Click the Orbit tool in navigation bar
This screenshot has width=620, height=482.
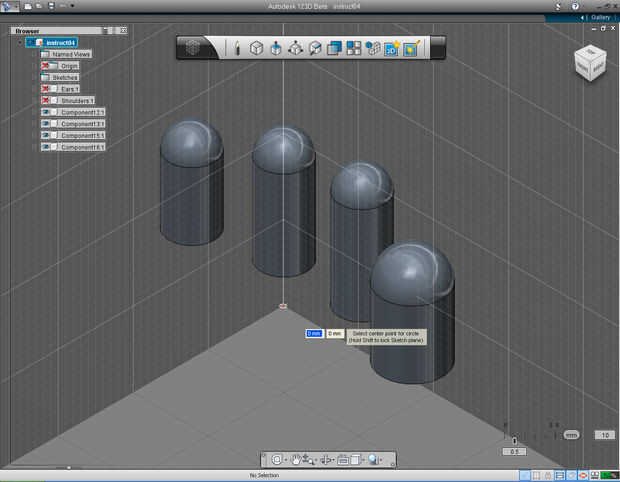point(277,460)
